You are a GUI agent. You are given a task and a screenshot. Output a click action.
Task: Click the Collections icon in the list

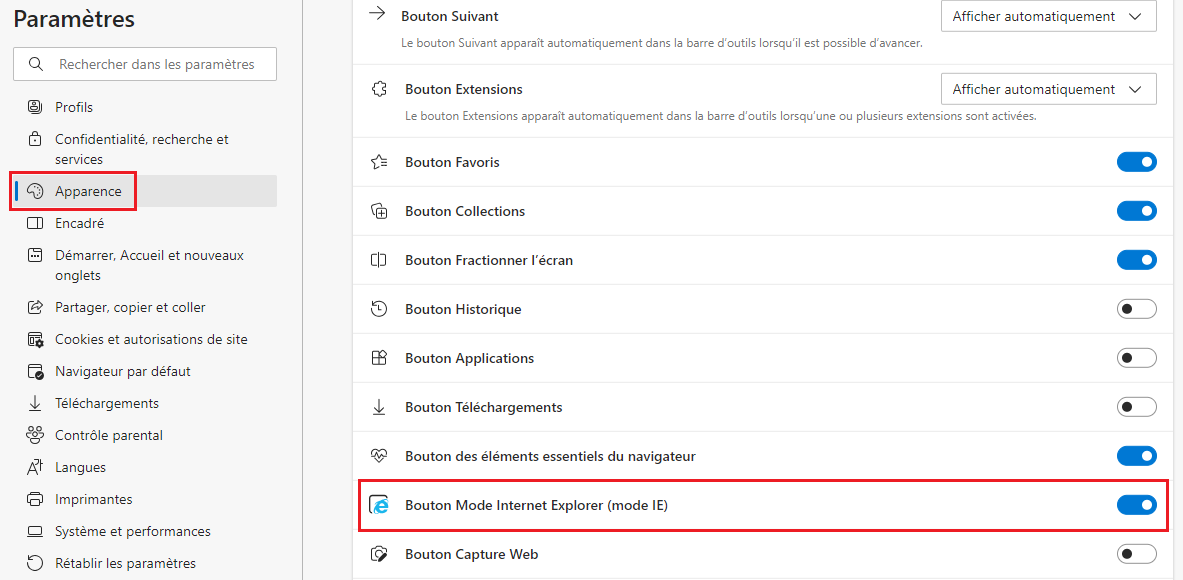click(x=379, y=211)
